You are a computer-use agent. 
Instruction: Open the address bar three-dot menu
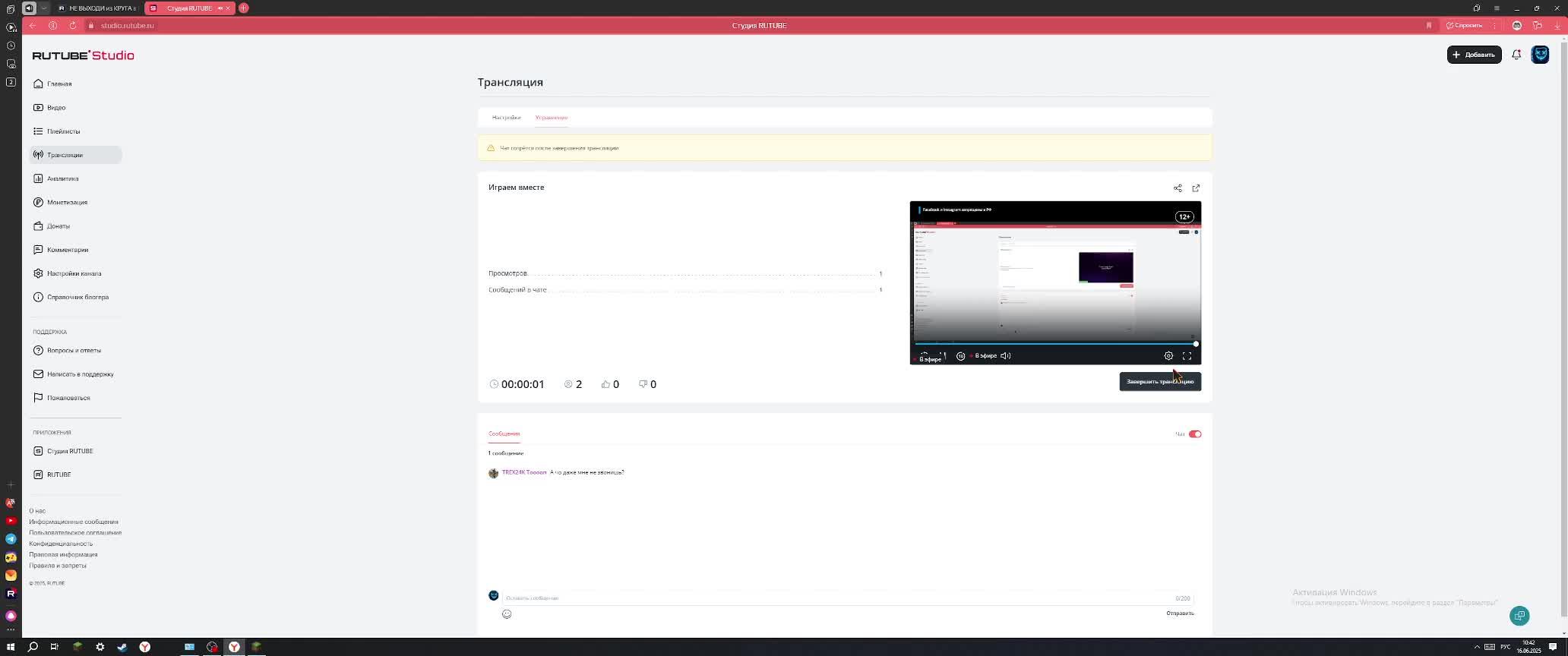pyautogui.click(x=1494, y=25)
